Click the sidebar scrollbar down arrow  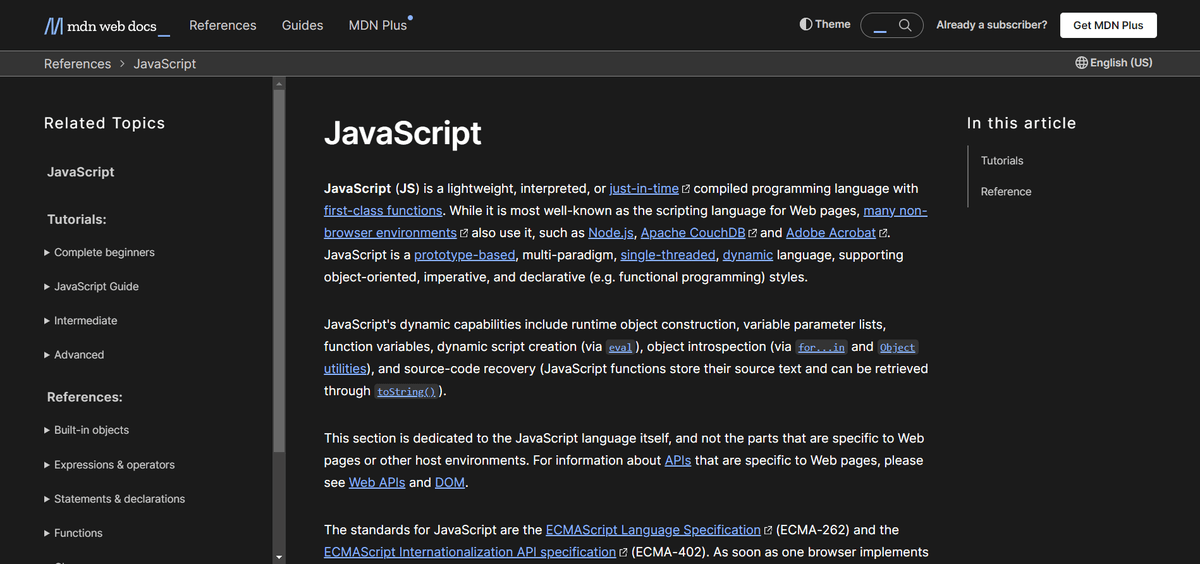point(279,556)
